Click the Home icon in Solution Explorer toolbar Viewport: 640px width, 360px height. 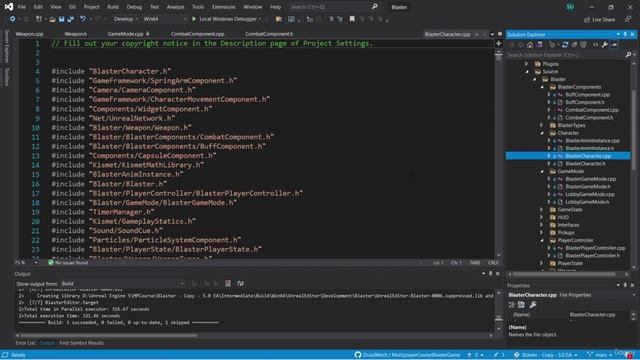click(530, 45)
